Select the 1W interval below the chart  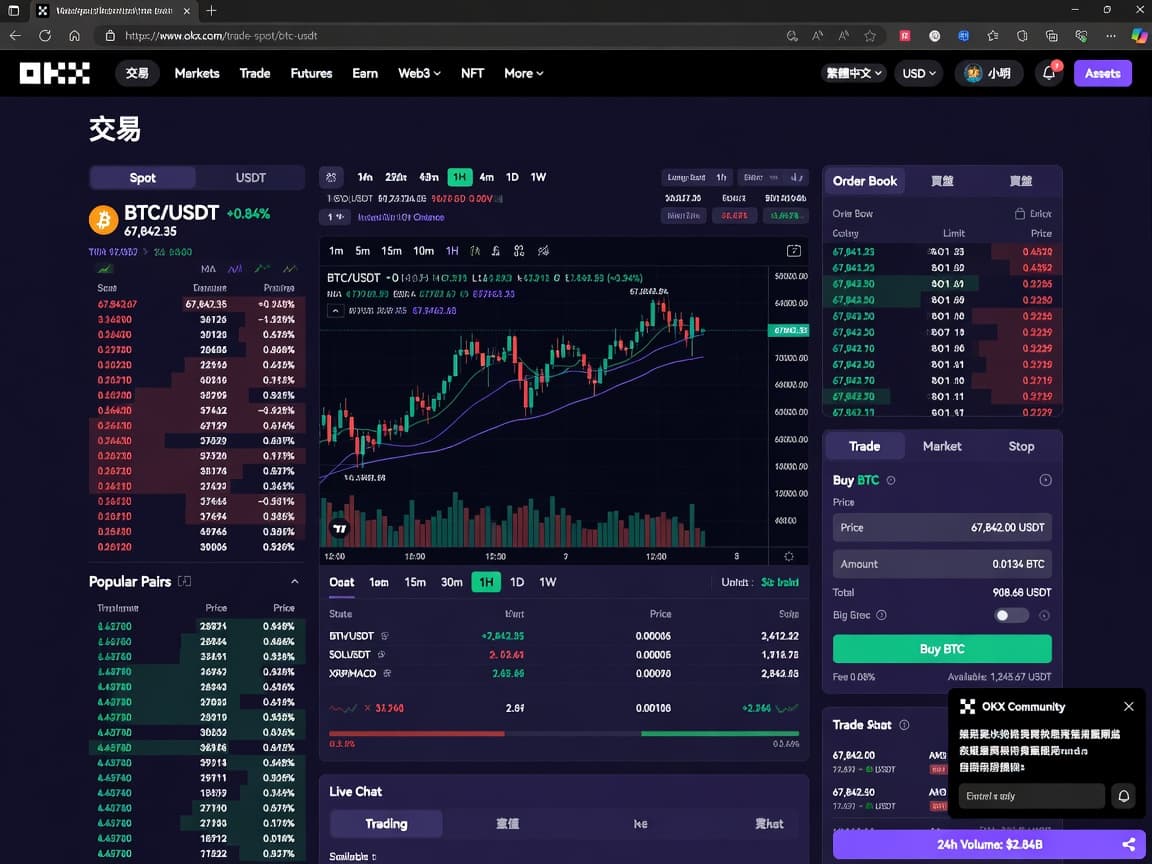tap(547, 583)
